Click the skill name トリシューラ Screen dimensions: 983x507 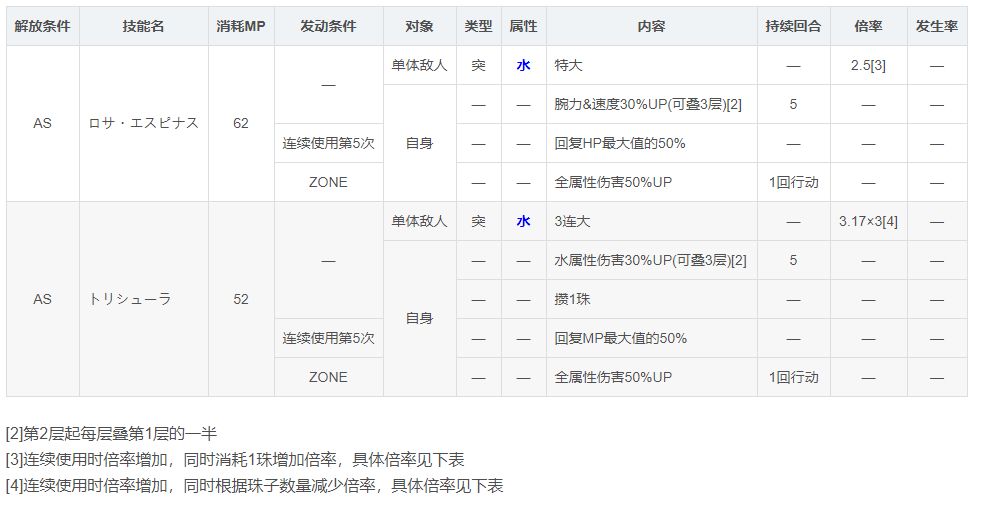130,299
